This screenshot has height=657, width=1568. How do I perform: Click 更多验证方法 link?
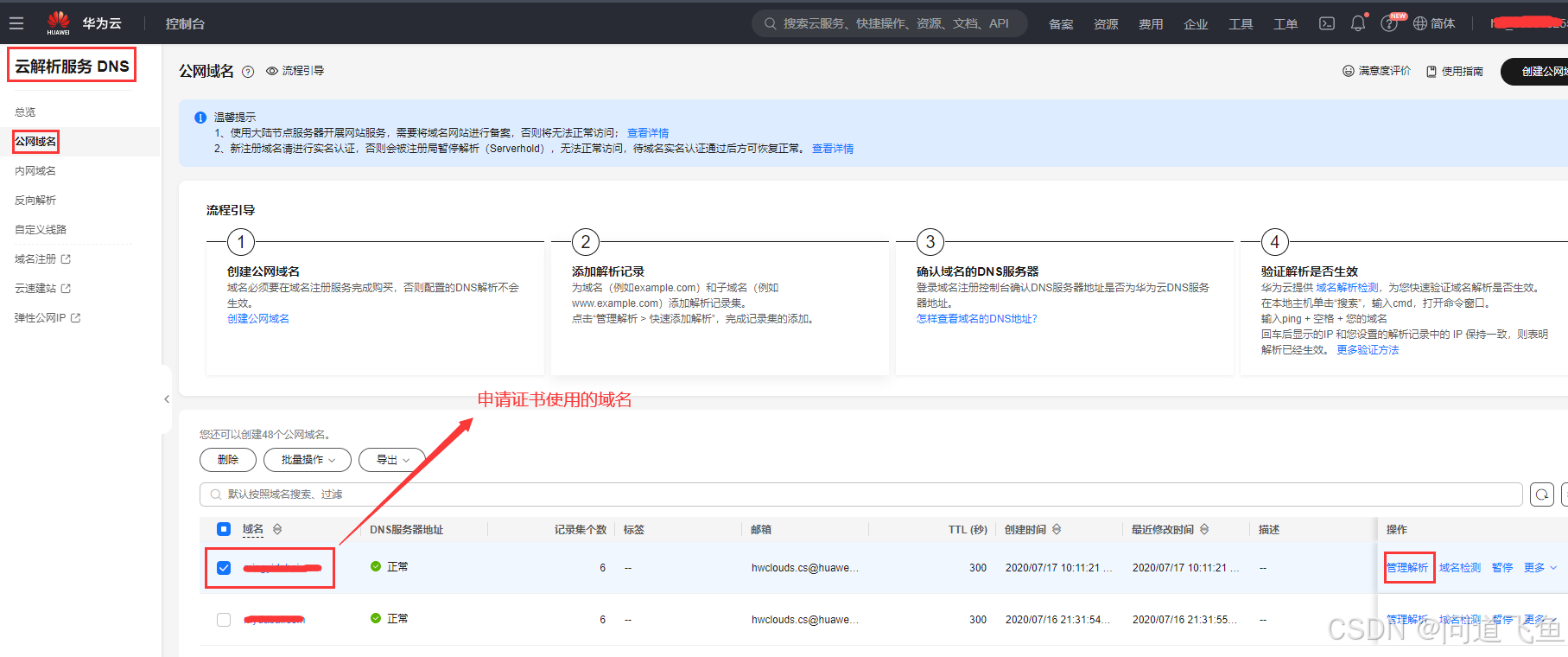click(x=1368, y=350)
